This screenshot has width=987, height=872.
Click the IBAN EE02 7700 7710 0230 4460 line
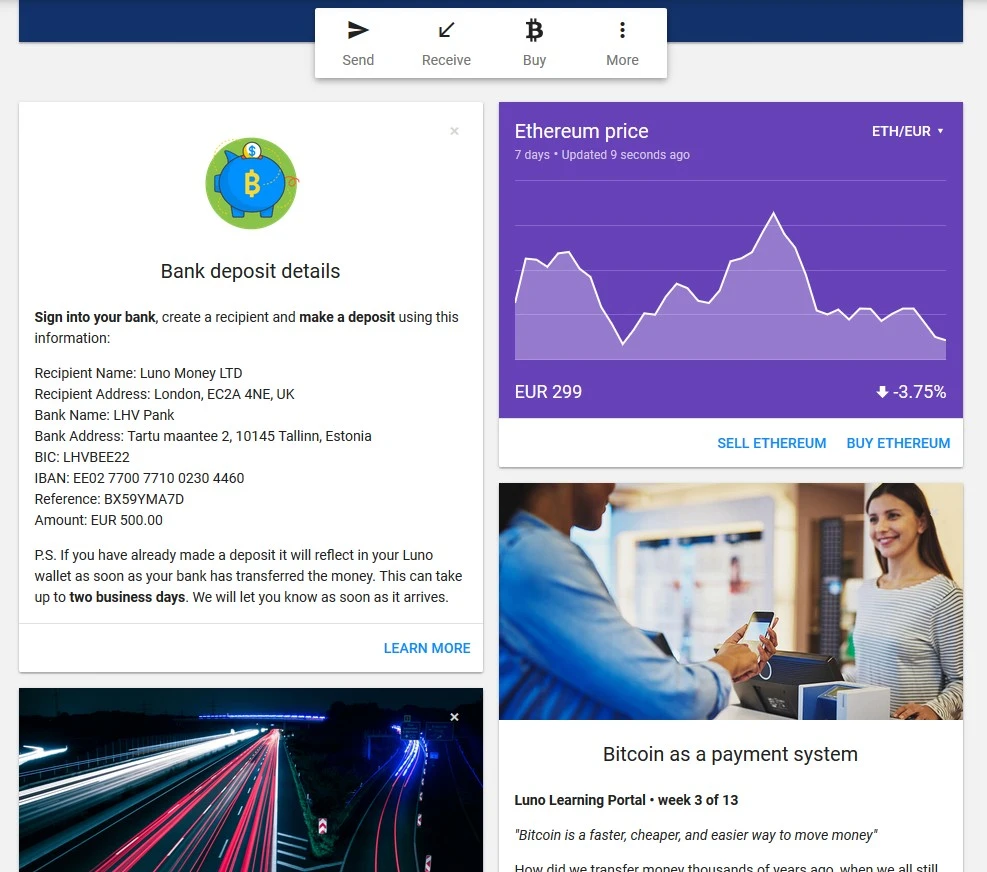click(139, 478)
